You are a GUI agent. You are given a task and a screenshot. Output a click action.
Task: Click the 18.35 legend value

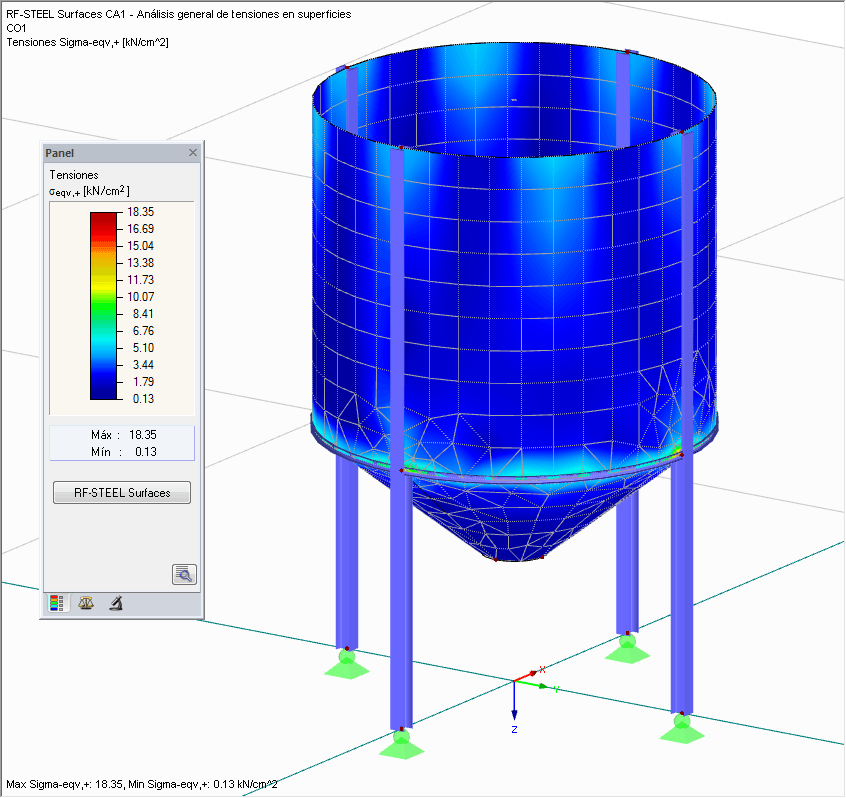(x=140, y=212)
